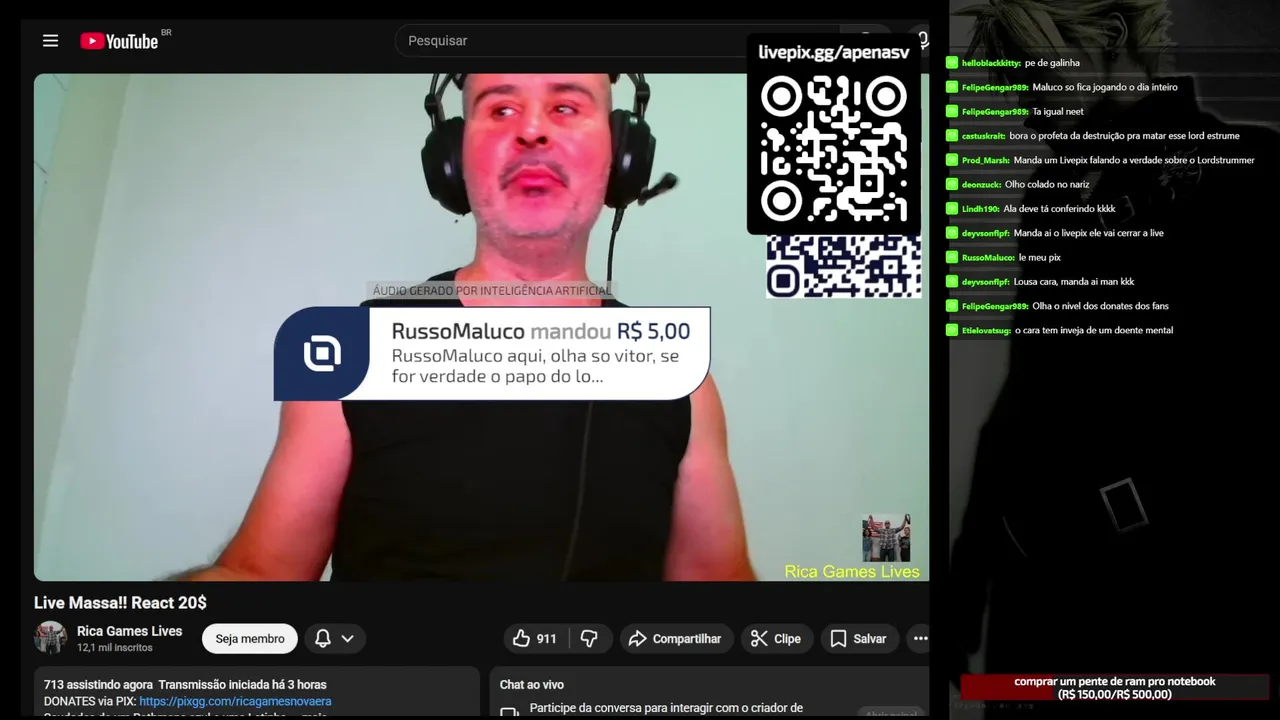
Task: Select the video title Live Massa!! React 20$
Action: pyautogui.click(x=120, y=603)
